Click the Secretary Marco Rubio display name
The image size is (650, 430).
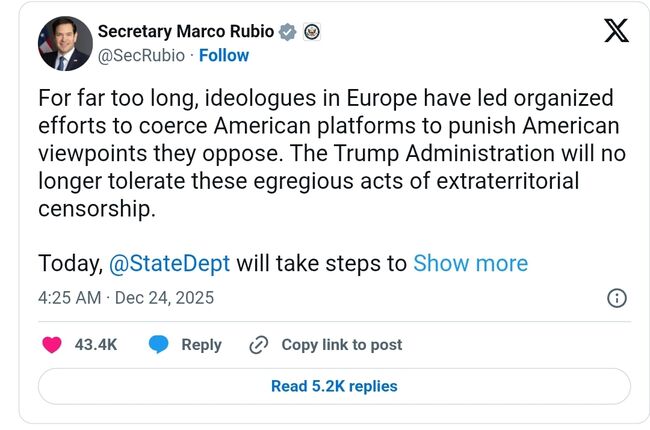(185, 32)
